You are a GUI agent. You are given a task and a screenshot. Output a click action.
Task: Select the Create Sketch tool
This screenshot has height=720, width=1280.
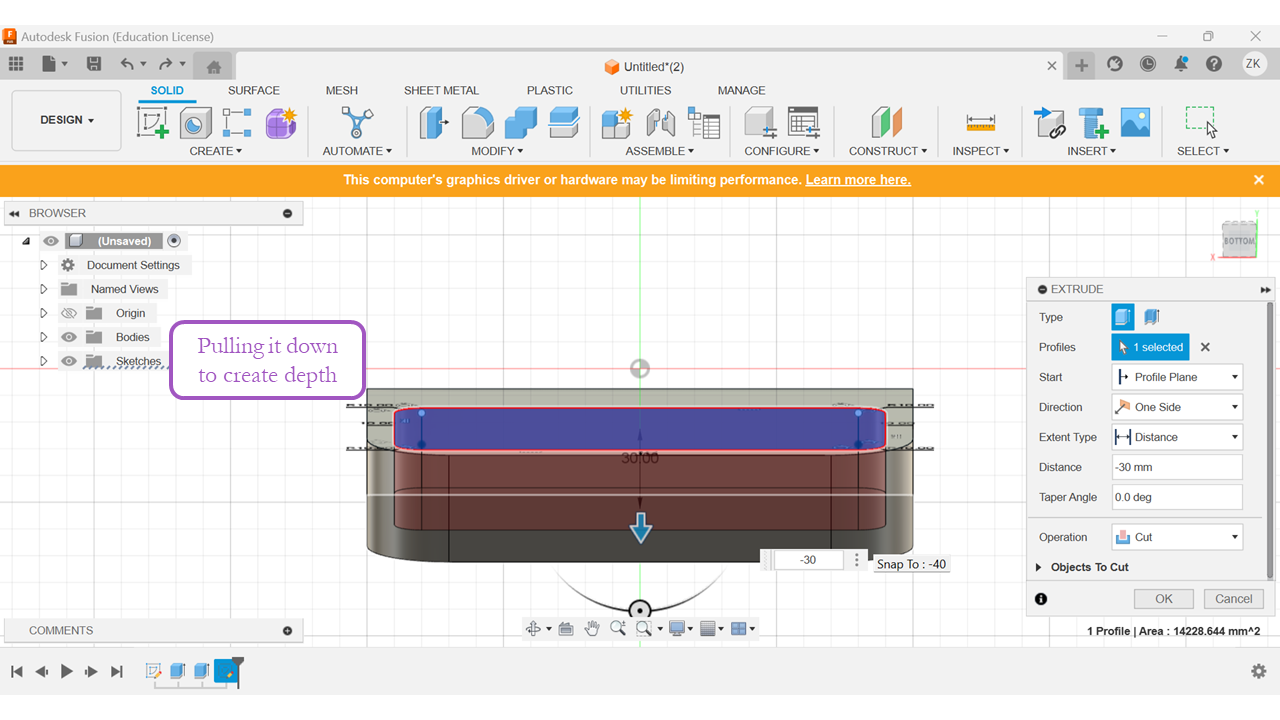[152, 123]
